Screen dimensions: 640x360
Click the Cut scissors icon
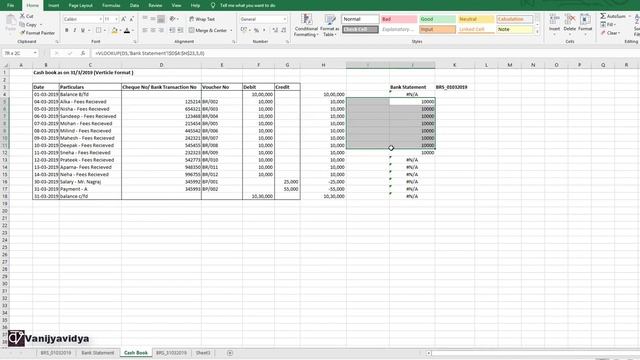[x=22, y=16]
